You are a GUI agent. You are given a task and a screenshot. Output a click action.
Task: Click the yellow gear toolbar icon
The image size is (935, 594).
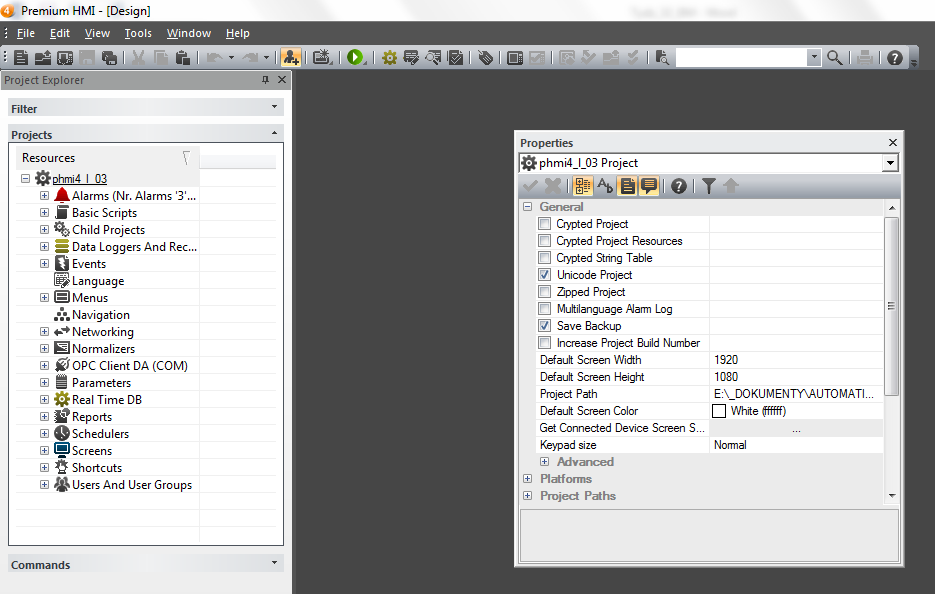point(389,57)
